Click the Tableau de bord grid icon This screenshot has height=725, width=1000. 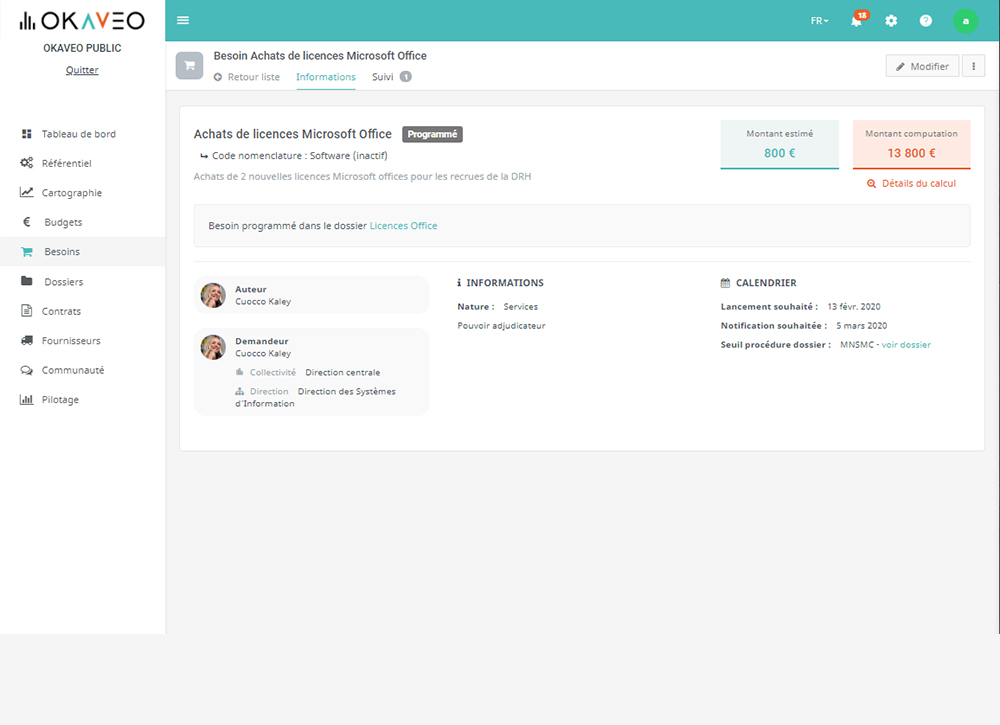tap(26, 134)
